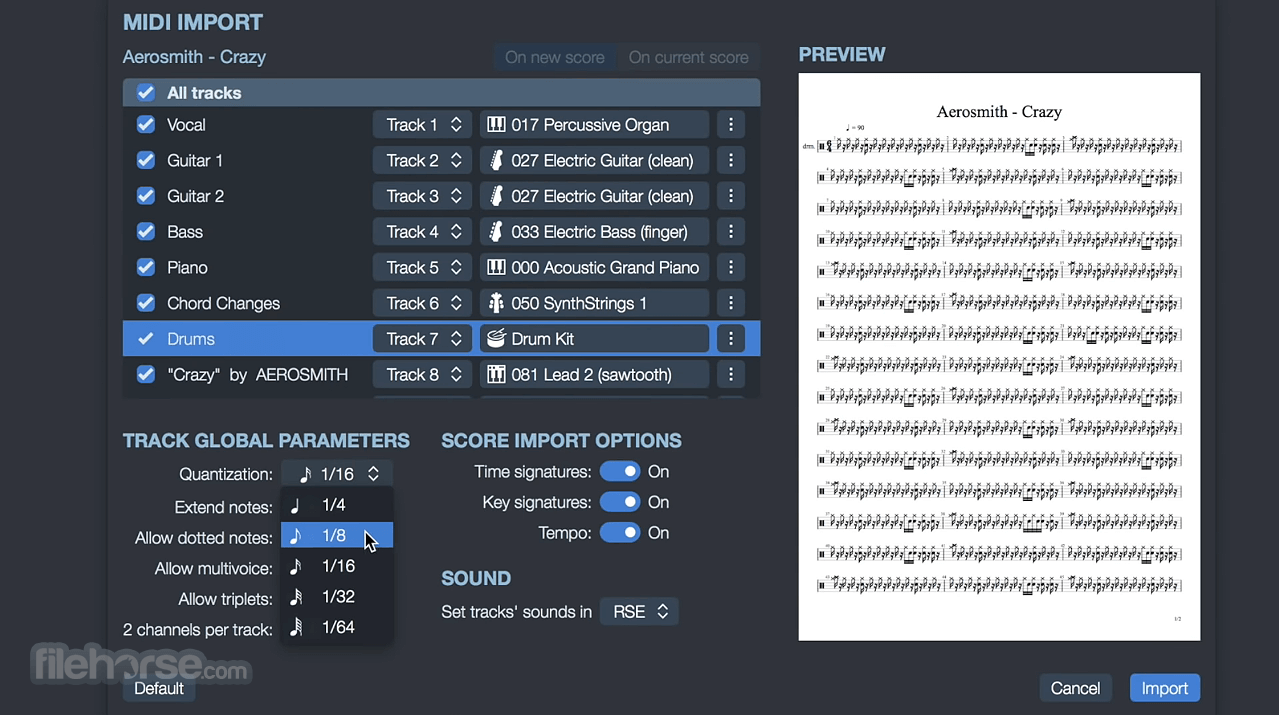
Task: Open options menu for Chord Changes track
Action: (731, 303)
